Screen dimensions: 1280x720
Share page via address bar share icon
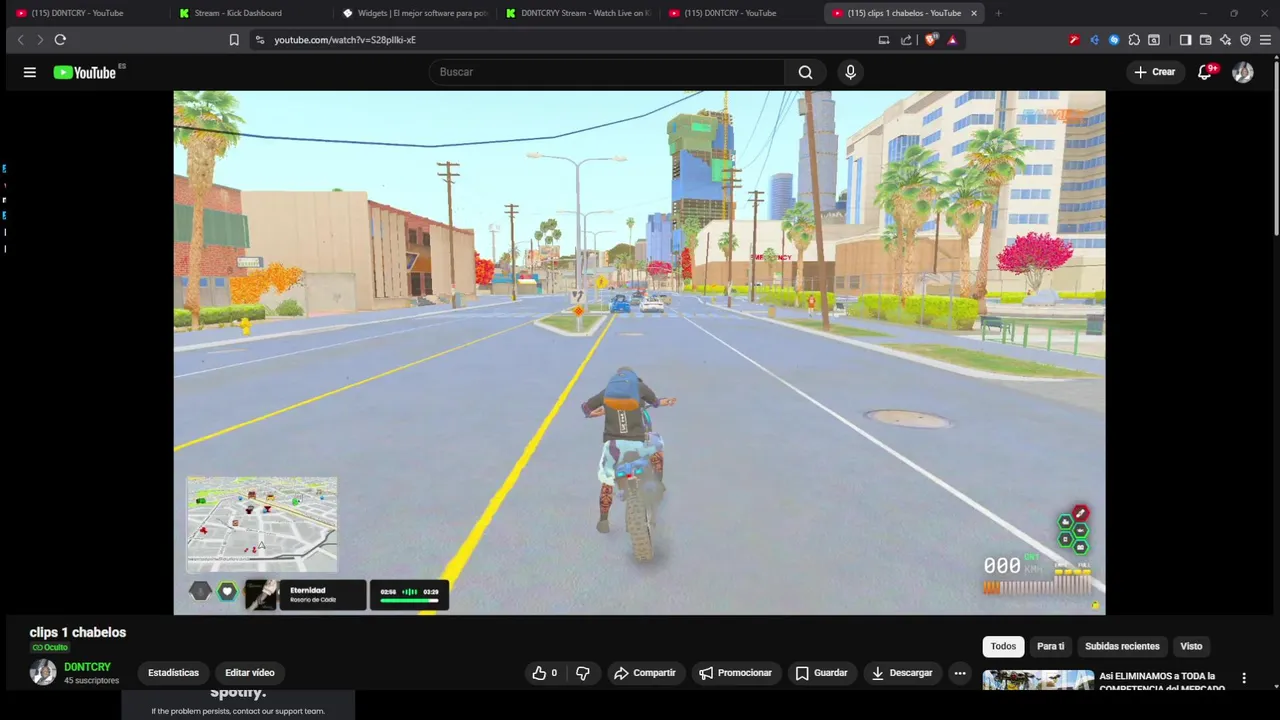tap(906, 40)
